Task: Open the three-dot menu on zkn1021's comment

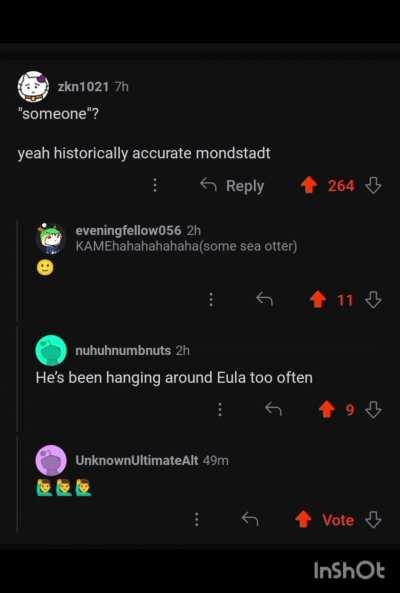Action: coord(155,185)
